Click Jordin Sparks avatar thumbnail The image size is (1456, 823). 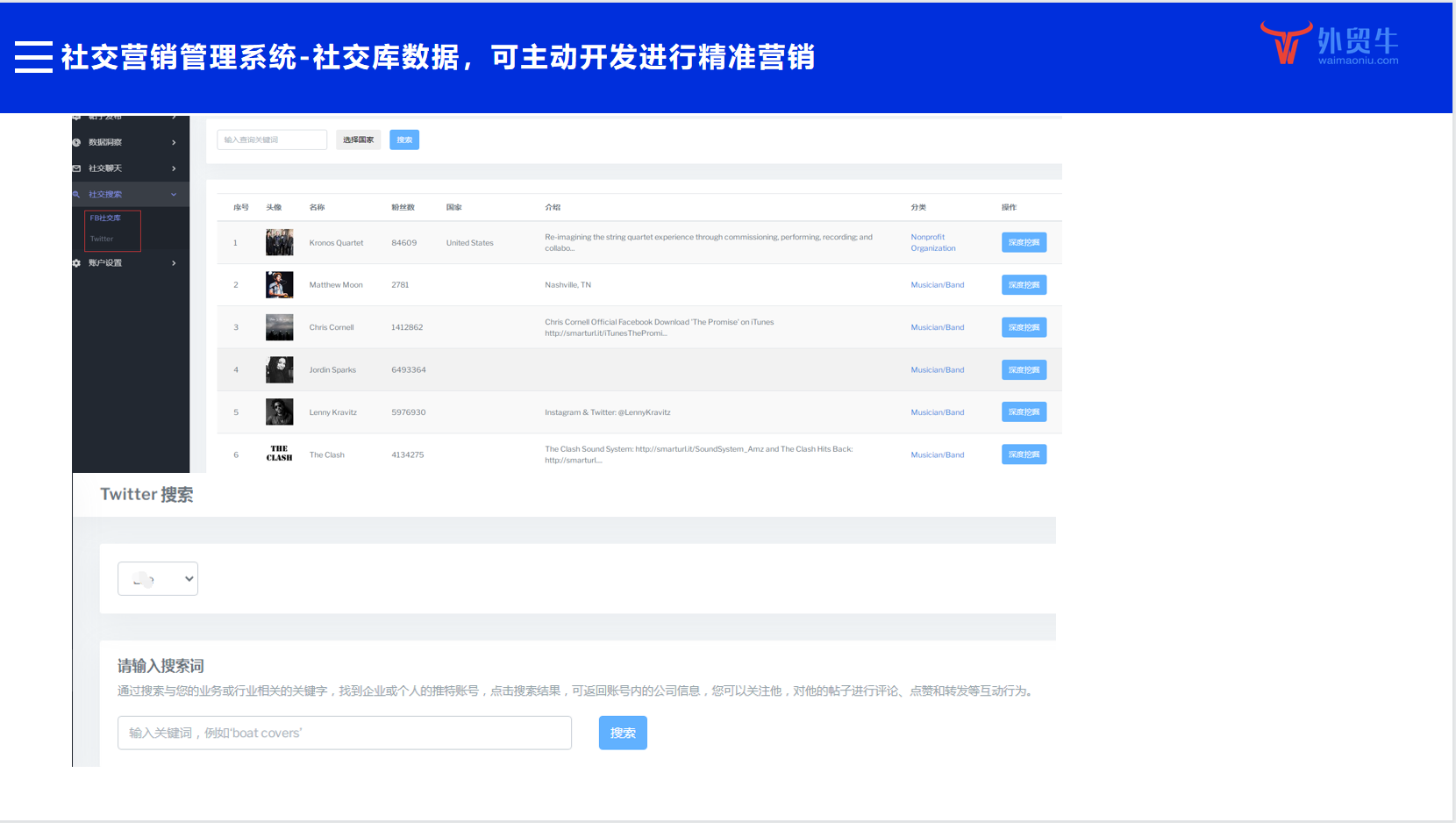click(x=280, y=370)
